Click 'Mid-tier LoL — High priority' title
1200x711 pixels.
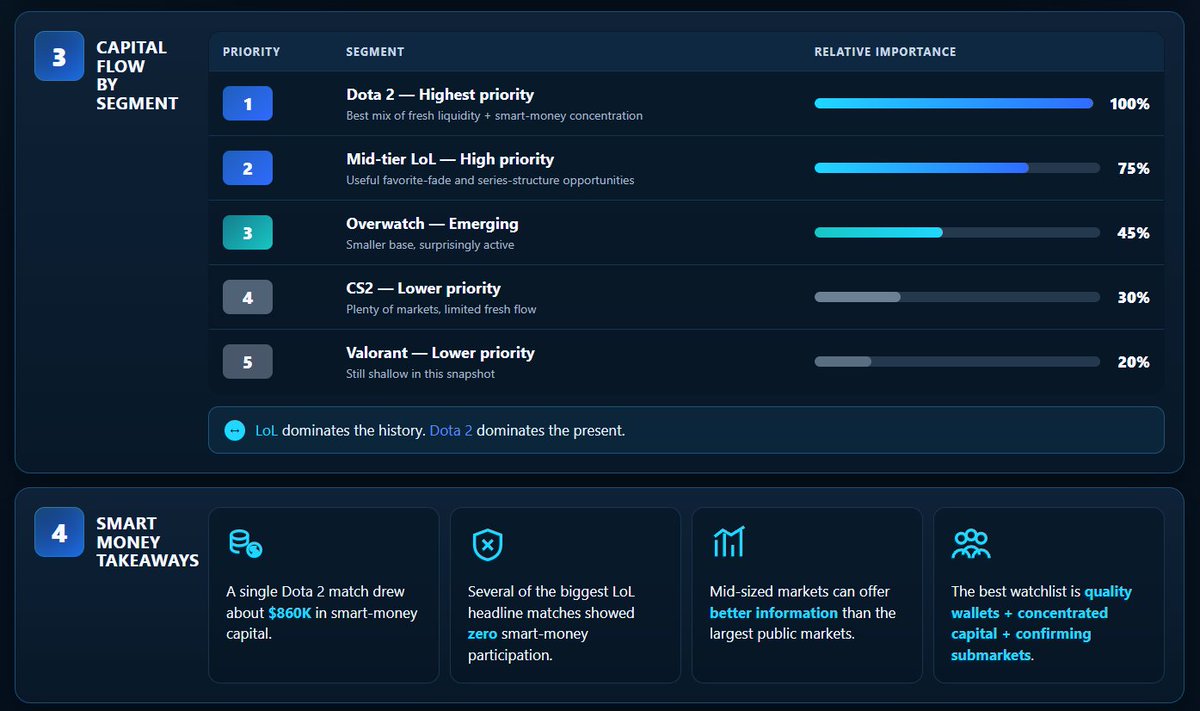coord(450,159)
